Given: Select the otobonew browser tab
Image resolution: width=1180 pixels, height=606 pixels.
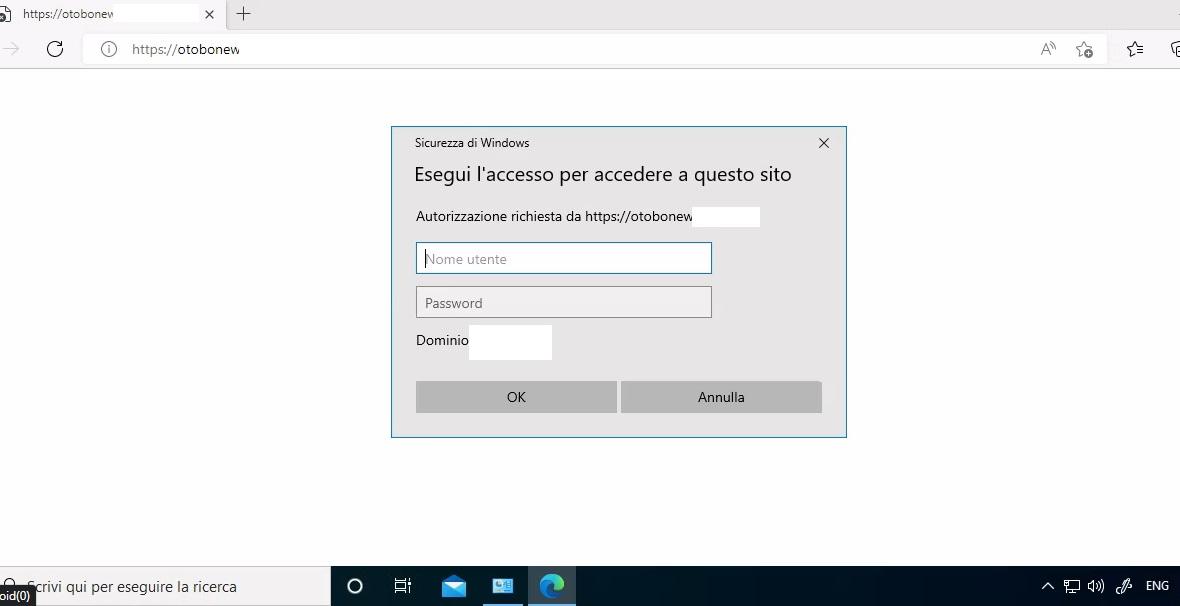Looking at the screenshot, I should pyautogui.click(x=100, y=14).
